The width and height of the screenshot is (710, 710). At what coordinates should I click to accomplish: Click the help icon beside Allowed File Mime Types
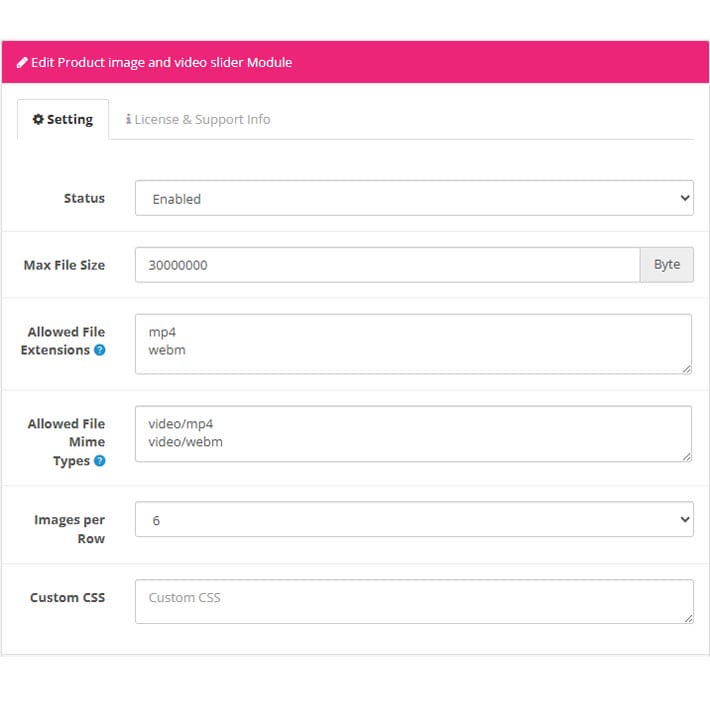click(99, 461)
